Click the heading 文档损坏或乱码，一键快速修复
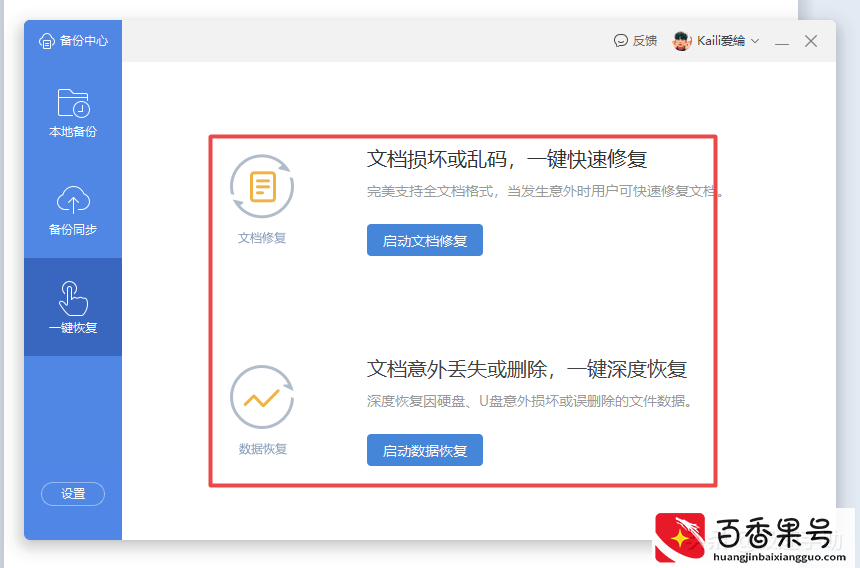The width and height of the screenshot is (860, 568). point(507,160)
